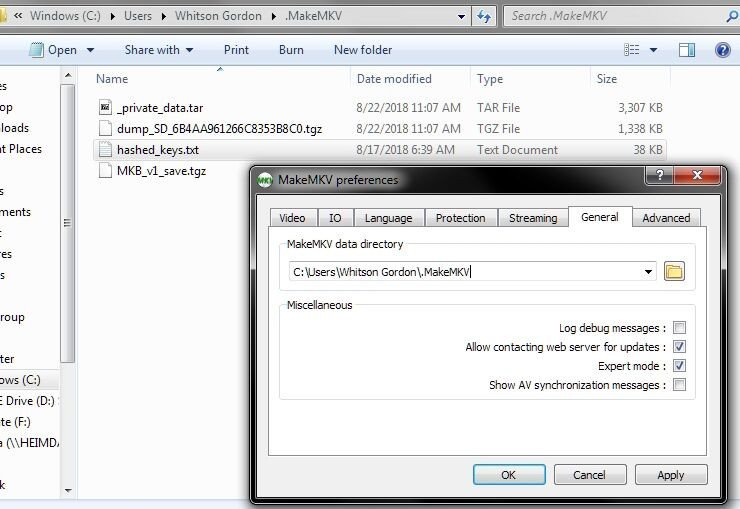Toggle Show AV synchronization messages checkbox
The width and height of the screenshot is (740, 509).
tap(680, 385)
